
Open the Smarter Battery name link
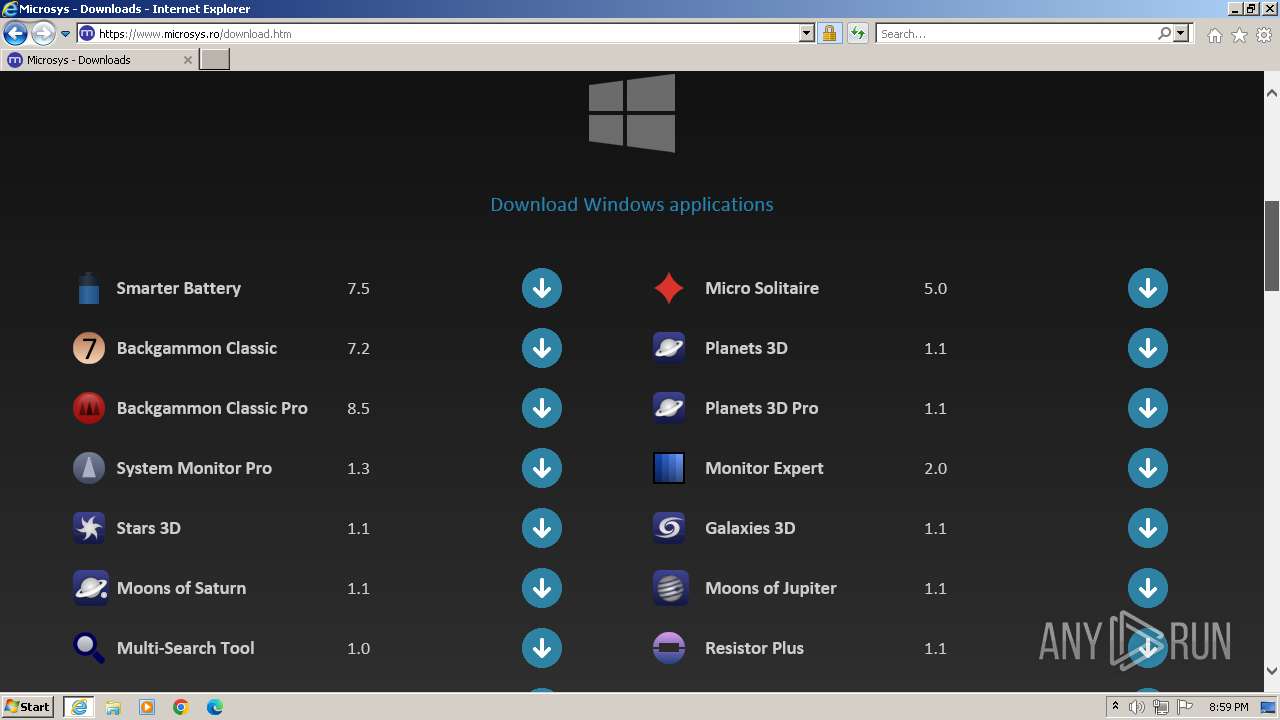(x=179, y=288)
